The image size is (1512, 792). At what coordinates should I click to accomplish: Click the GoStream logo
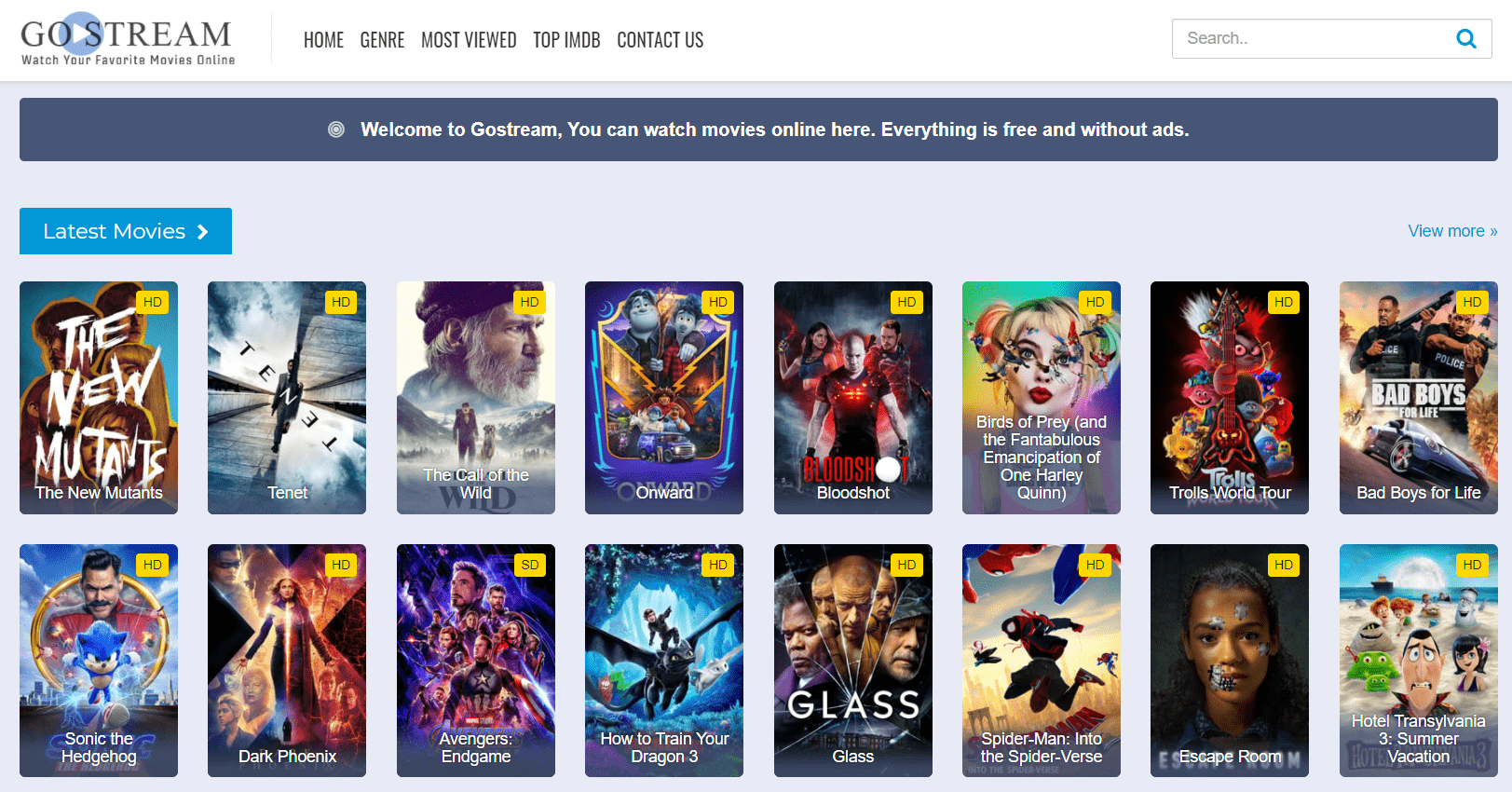click(x=128, y=40)
